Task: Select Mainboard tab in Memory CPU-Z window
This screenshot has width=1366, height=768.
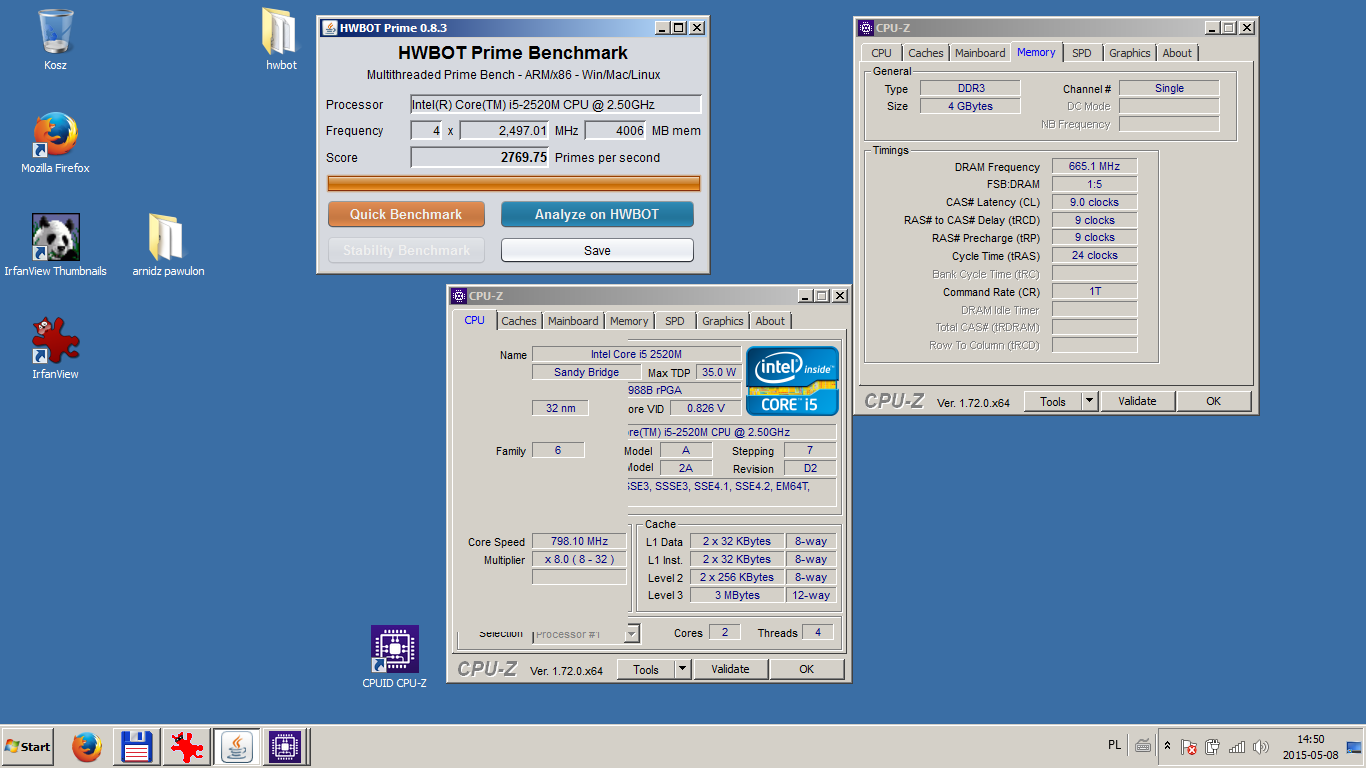Action: (980, 53)
